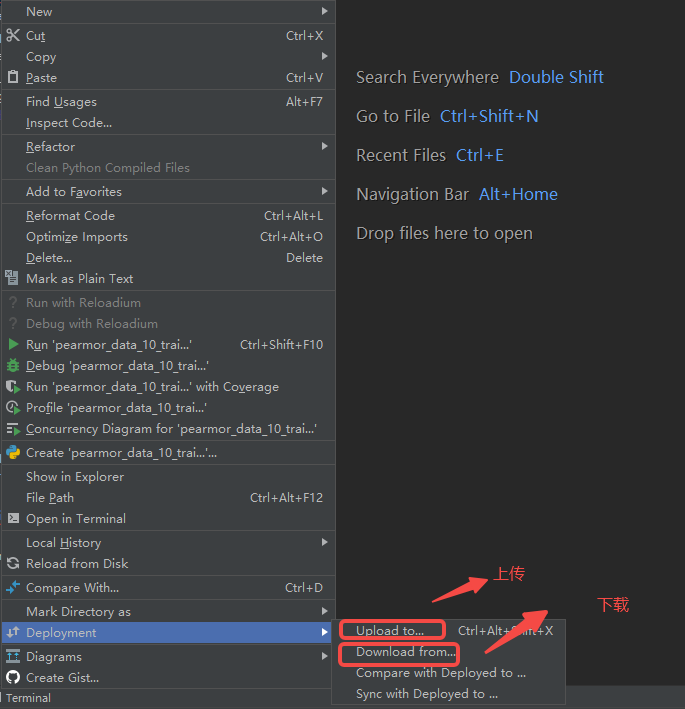Image resolution: width=685 pixels, height=709 pixels.
Task: Expand the Add to Favorites submenu arrow
Action: pos(324,191)
